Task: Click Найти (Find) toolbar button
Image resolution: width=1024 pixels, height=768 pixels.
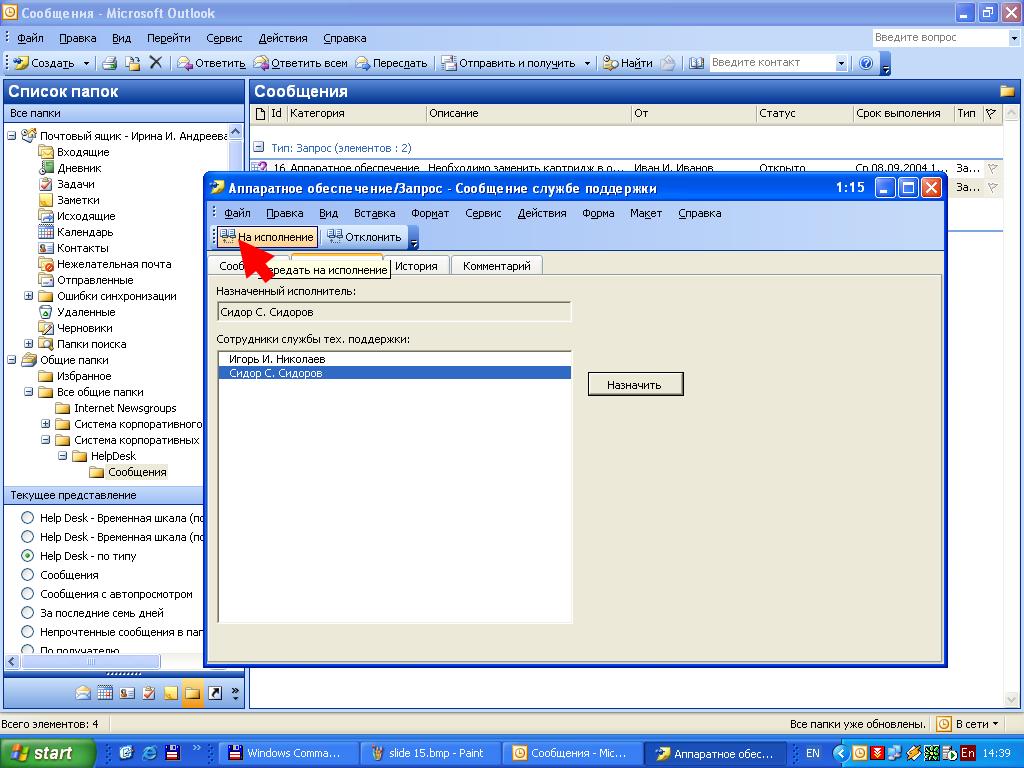Action: point(628,63)
